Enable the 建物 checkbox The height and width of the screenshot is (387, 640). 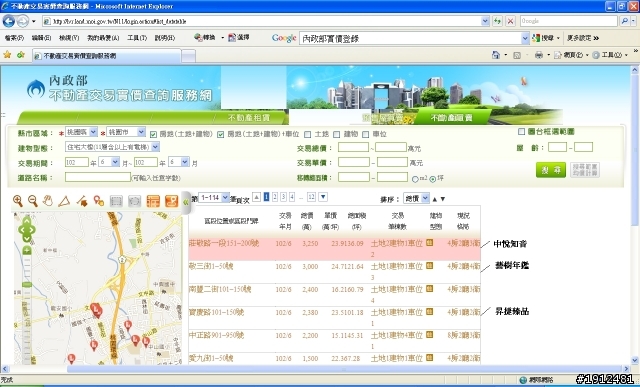(x=336, y=134)
